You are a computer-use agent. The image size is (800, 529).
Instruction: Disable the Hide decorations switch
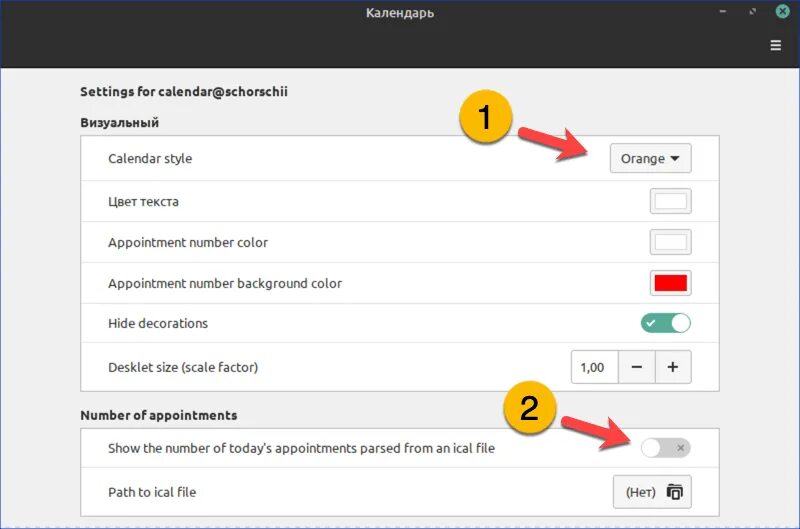pos(666,323)
